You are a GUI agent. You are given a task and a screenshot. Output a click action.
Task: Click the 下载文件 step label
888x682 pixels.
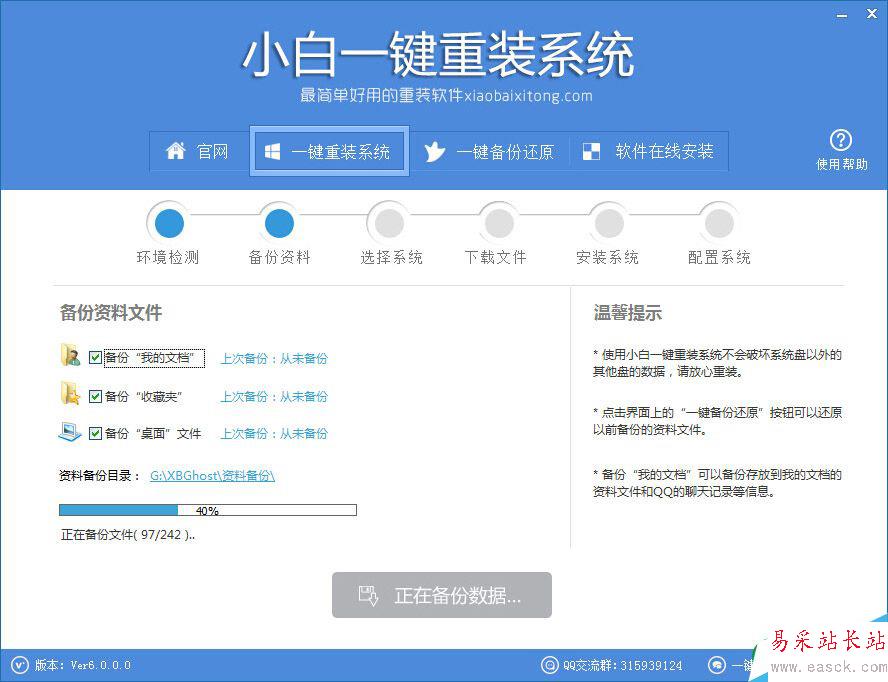click(x=496, y=258)
